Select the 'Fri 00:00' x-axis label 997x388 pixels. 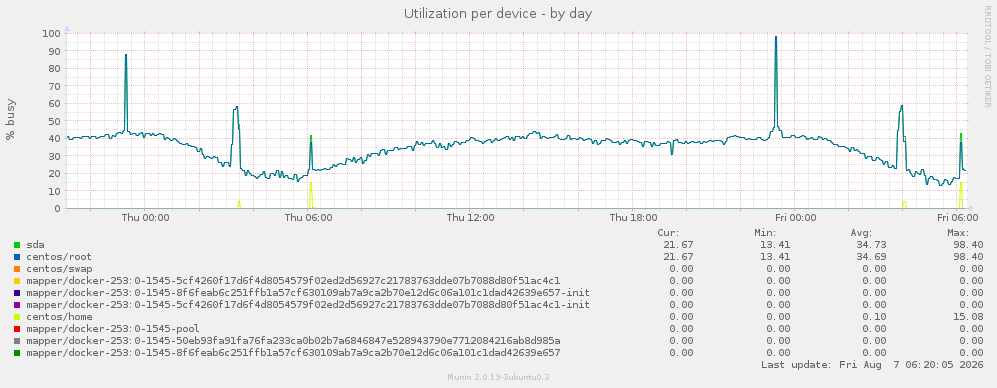coord(796,218)
